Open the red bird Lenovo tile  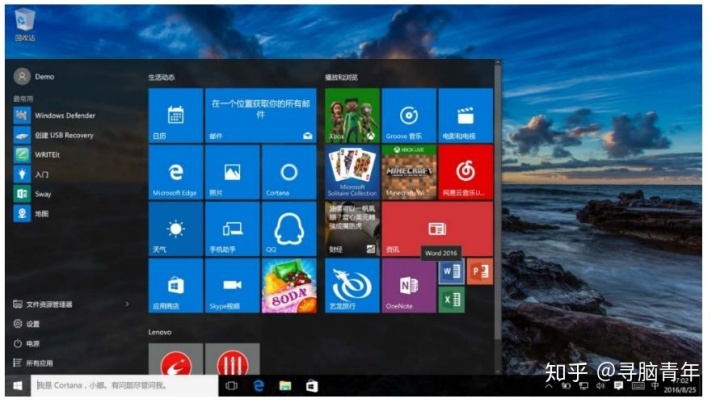pos(175,358)
